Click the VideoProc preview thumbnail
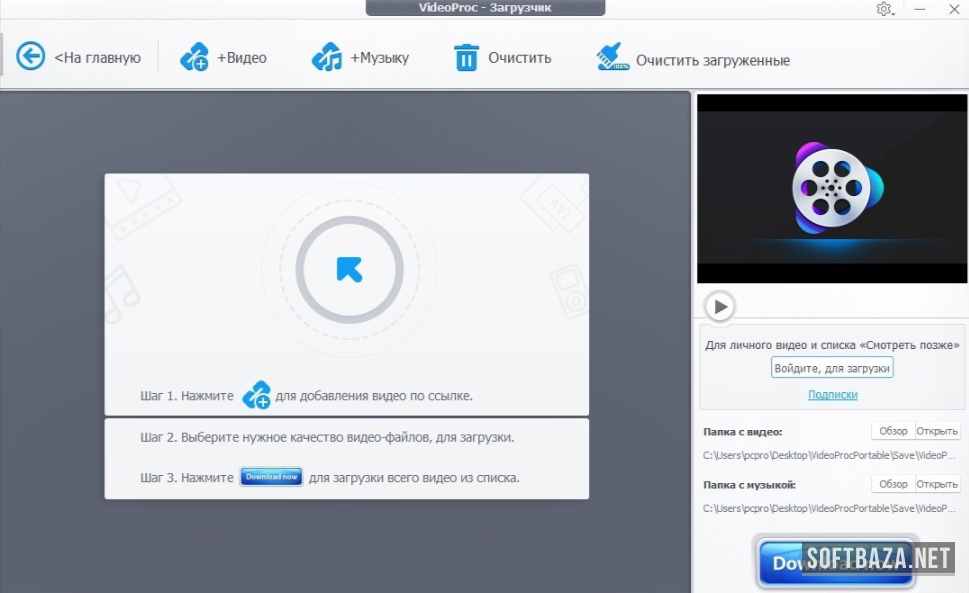 click(x=831, y=188)
